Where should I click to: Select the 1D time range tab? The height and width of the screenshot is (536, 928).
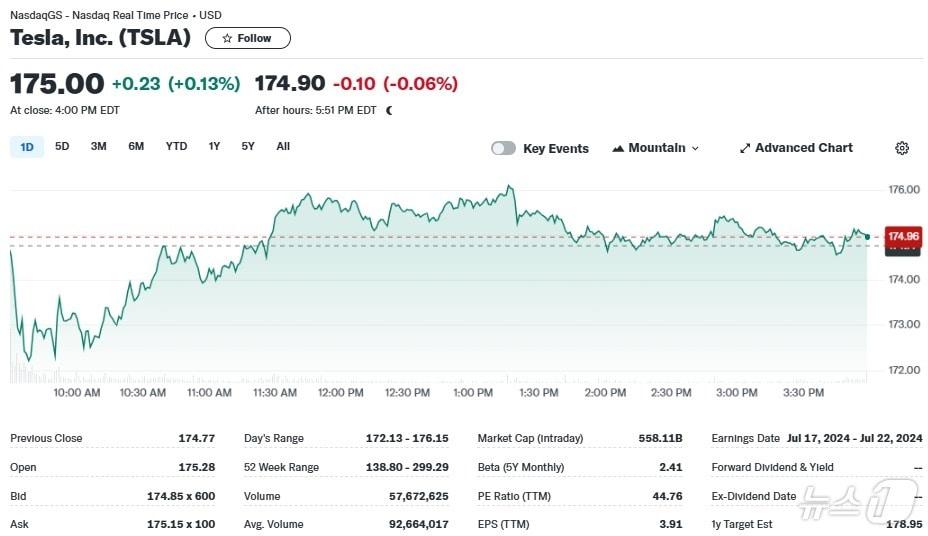[x=27, y=147]
